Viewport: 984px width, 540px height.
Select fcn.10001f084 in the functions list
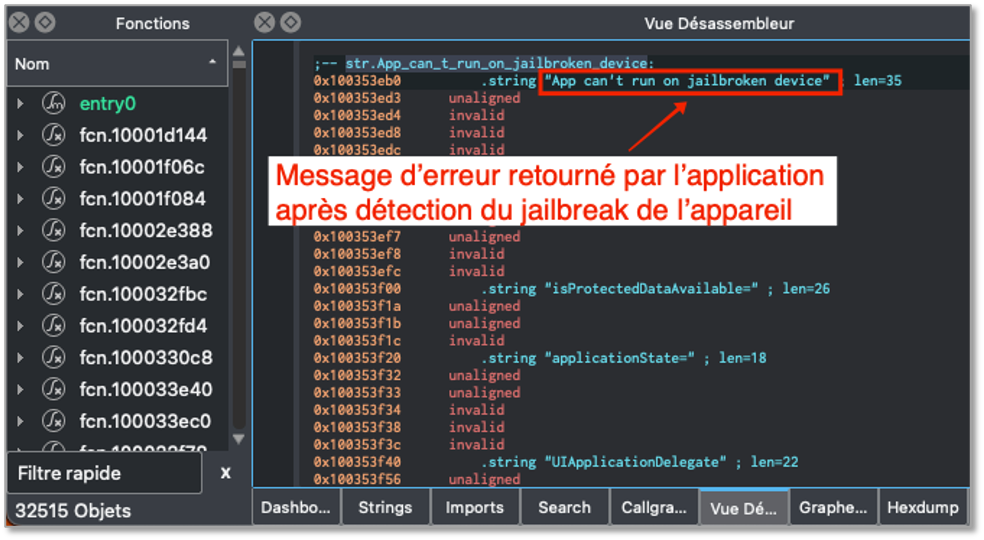[142, 198]
